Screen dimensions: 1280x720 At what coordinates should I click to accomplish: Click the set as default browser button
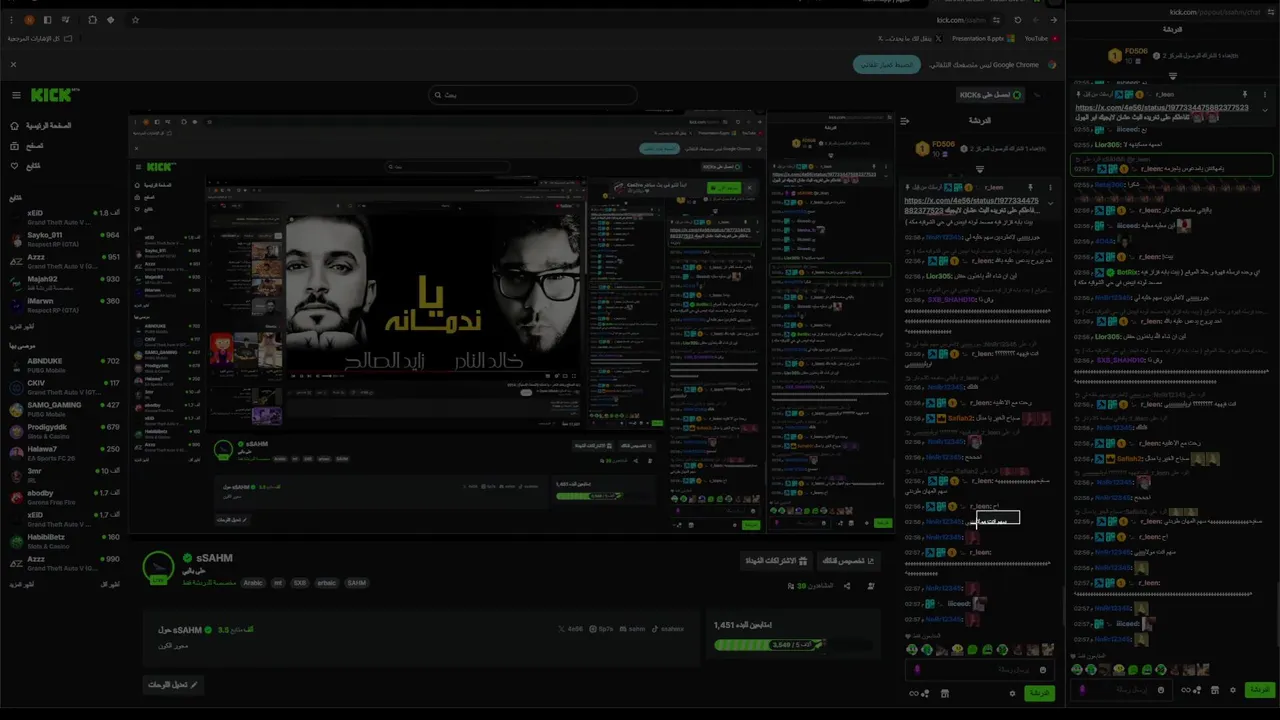pyautogui.click(x=887, y=64)
